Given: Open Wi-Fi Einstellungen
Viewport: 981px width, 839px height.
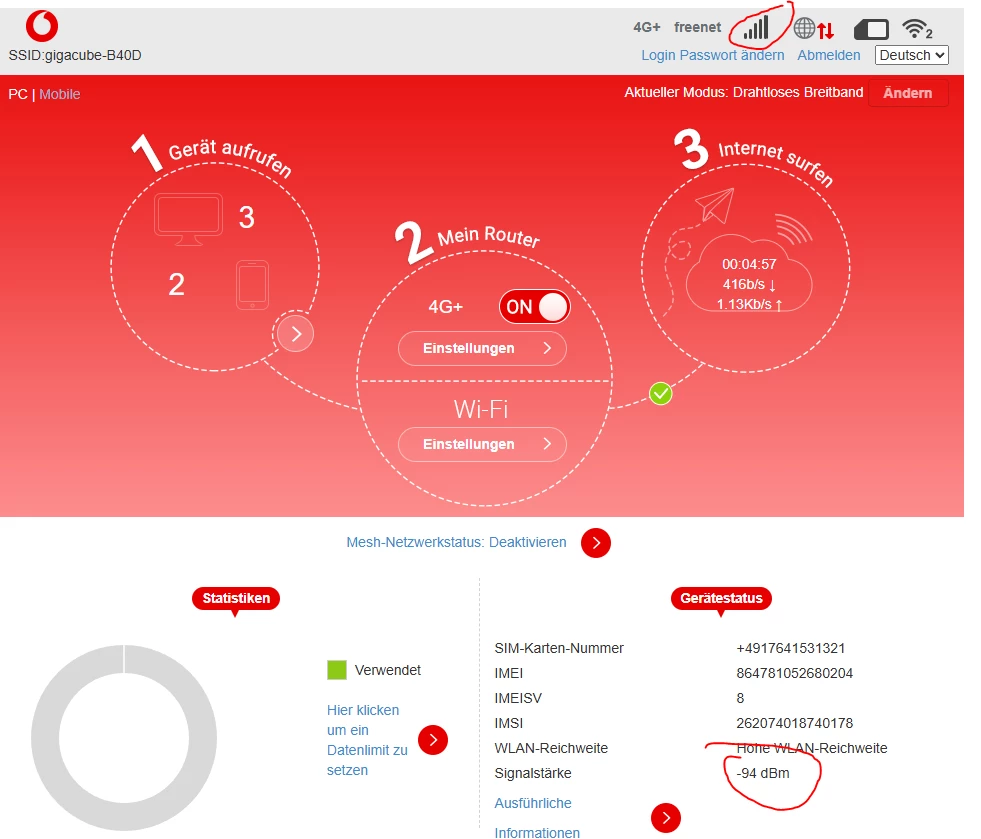Looking at the screenshot, I should click(x=482, y=444).
